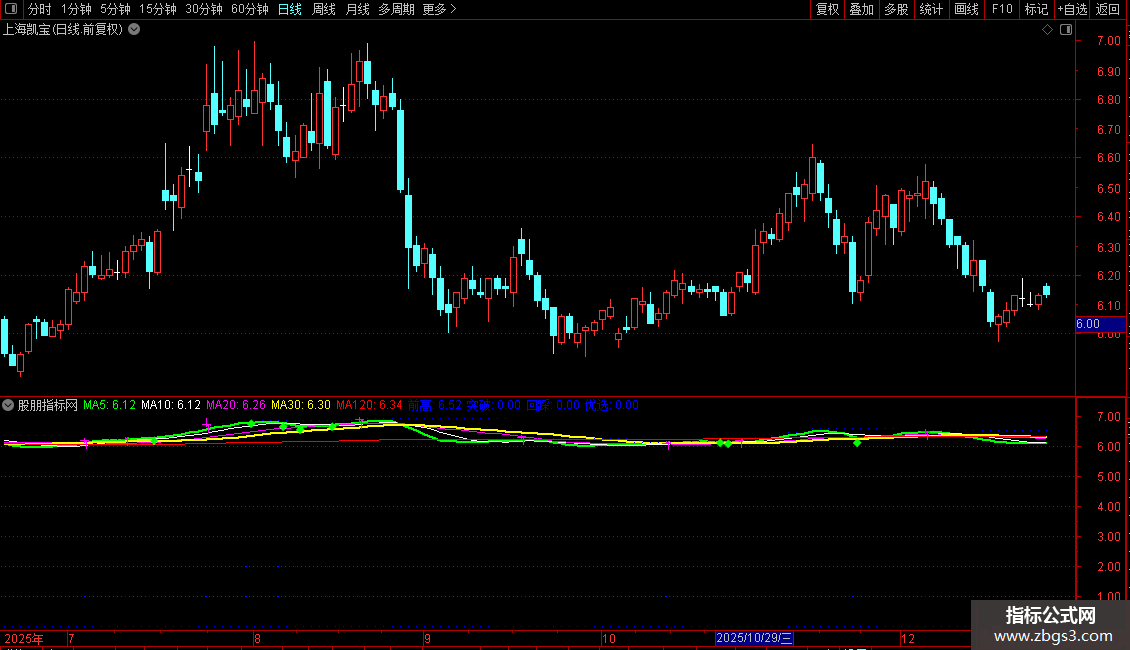This screenshot has width=1130, height=650.
Task: Select the 30分钟 period tab
Action: (x=204, y=9)
